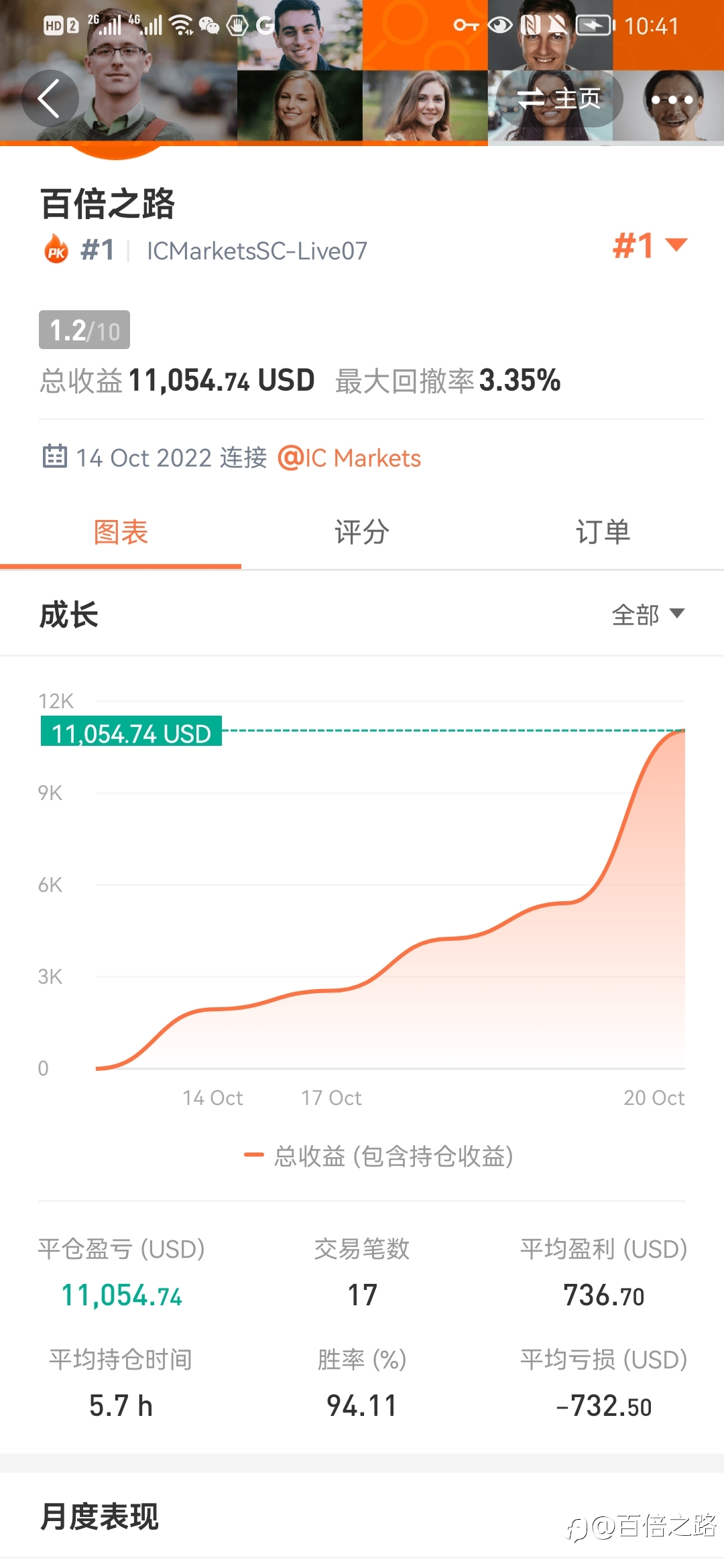Screen dimensions: 724x1568
Task: Tap the PK flame badge icon
Action: click(x=56, y=250)
